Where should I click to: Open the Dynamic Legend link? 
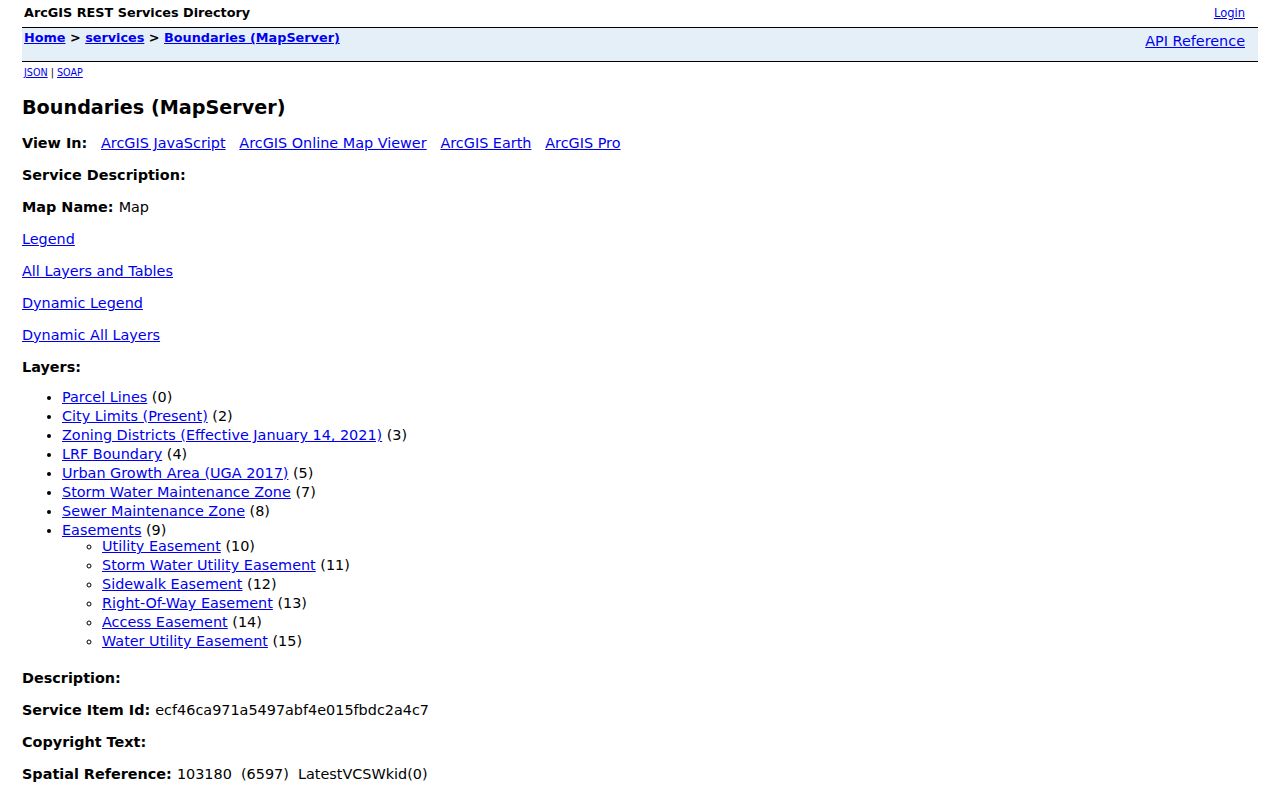coord(82,303)
